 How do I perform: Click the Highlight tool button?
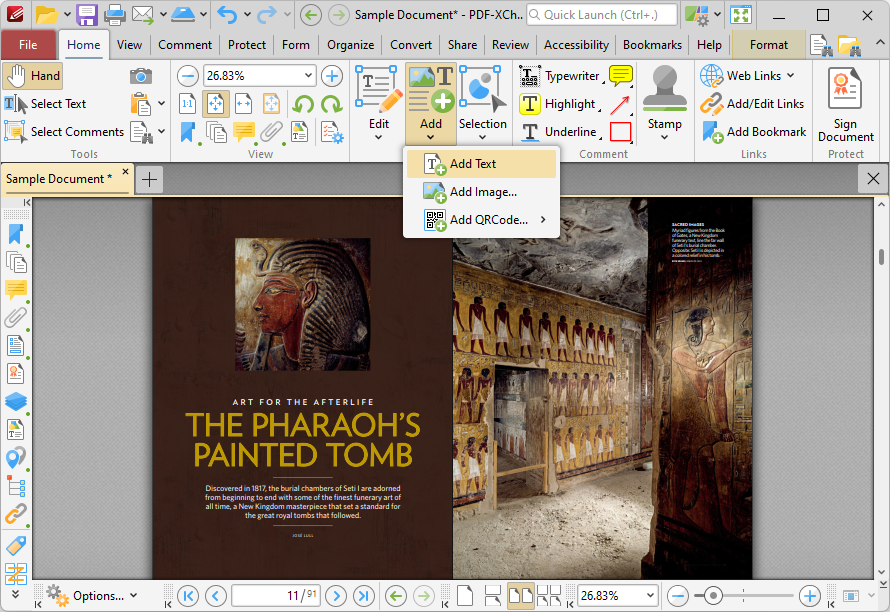[558, 104]
